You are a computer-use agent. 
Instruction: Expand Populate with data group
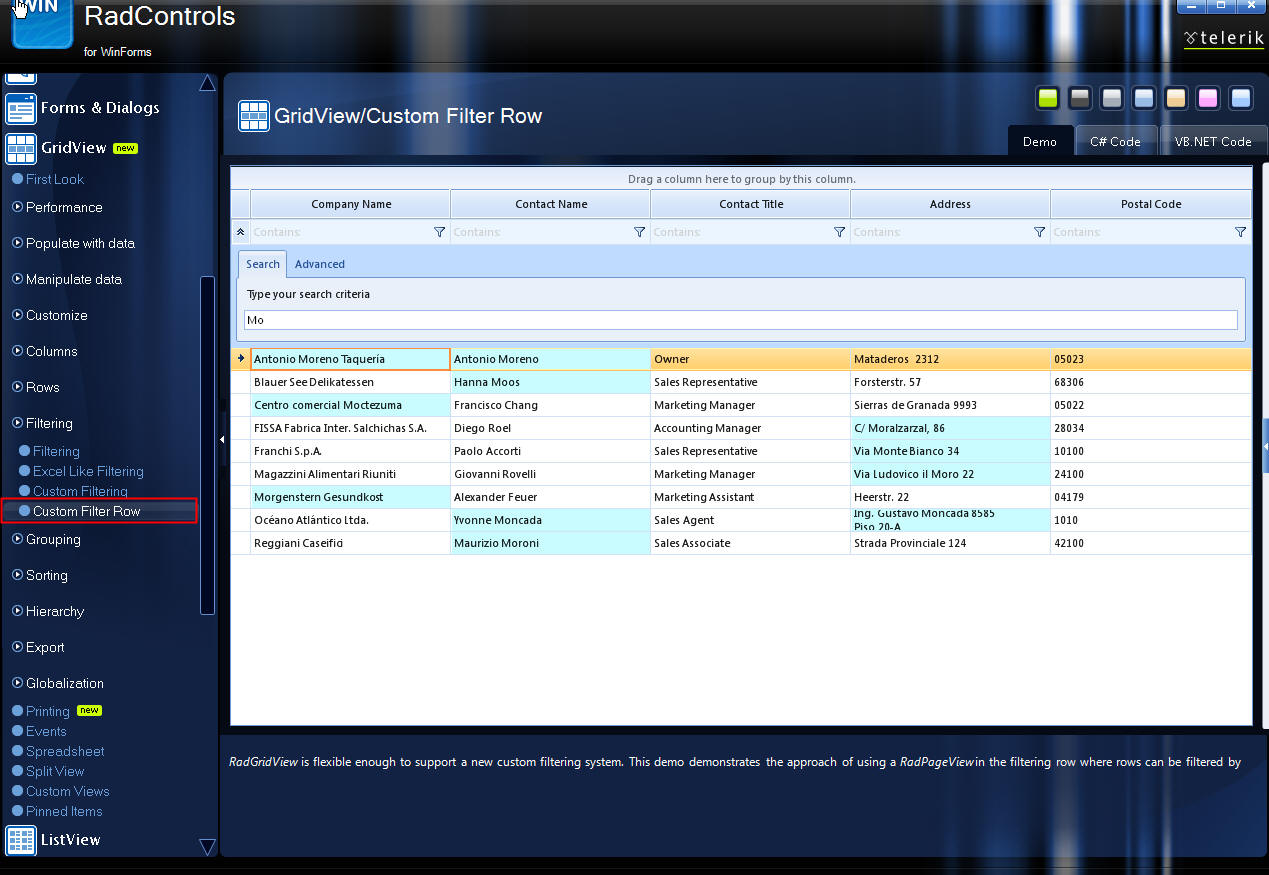[17, 243]
